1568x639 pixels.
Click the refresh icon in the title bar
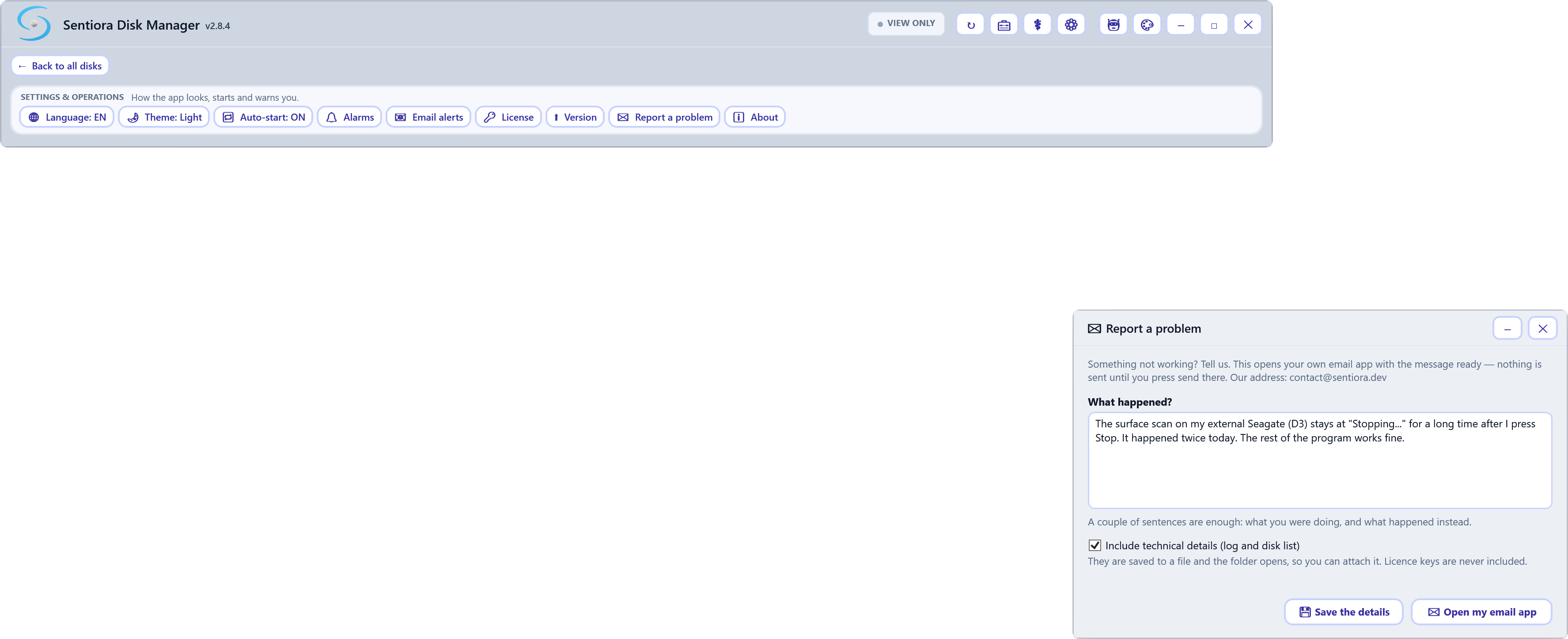pos(970,25)
